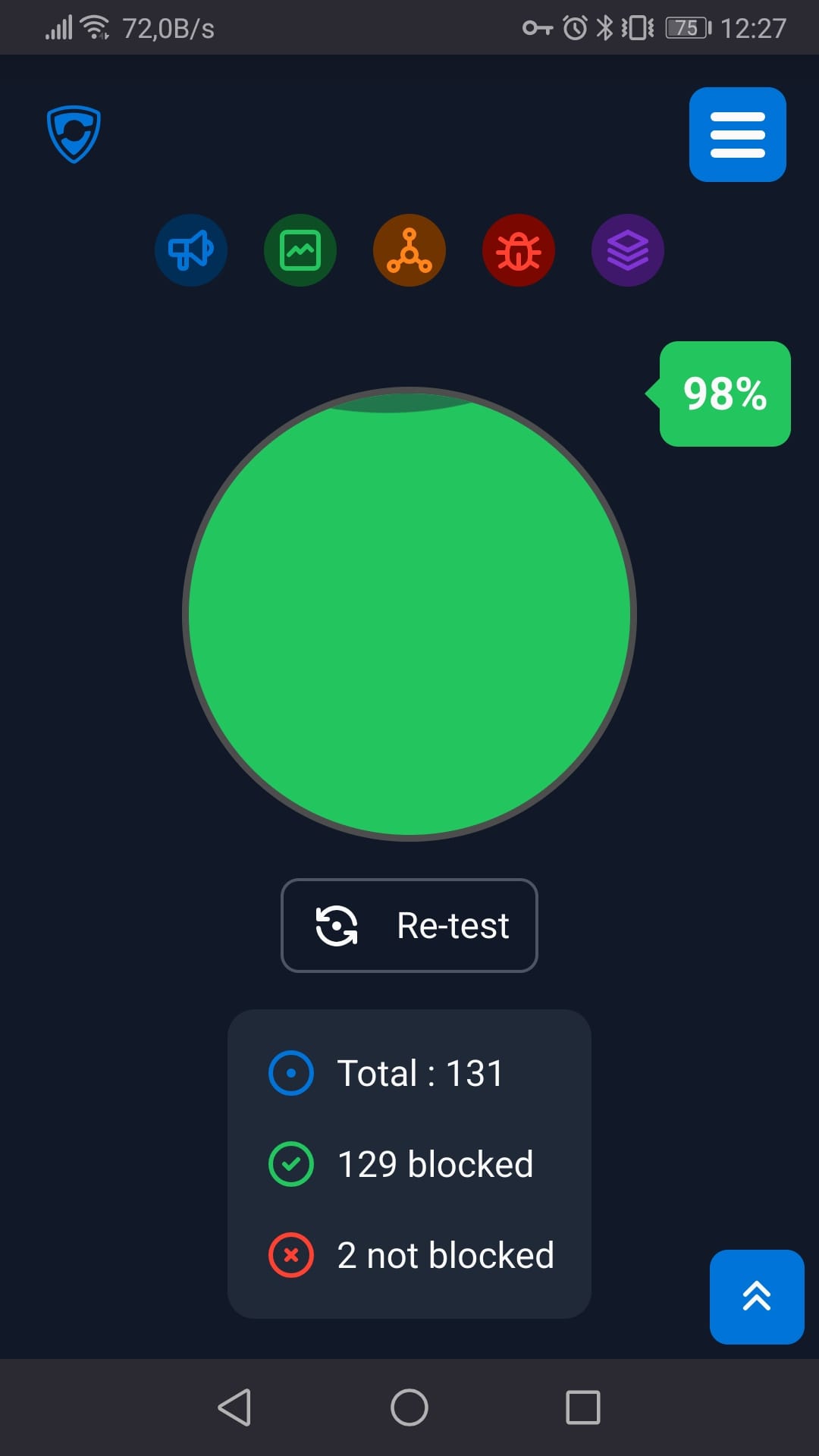The image size is (819, 1456).
Task: Select the green analytics chart icon
Action: (x=300, y=250)
